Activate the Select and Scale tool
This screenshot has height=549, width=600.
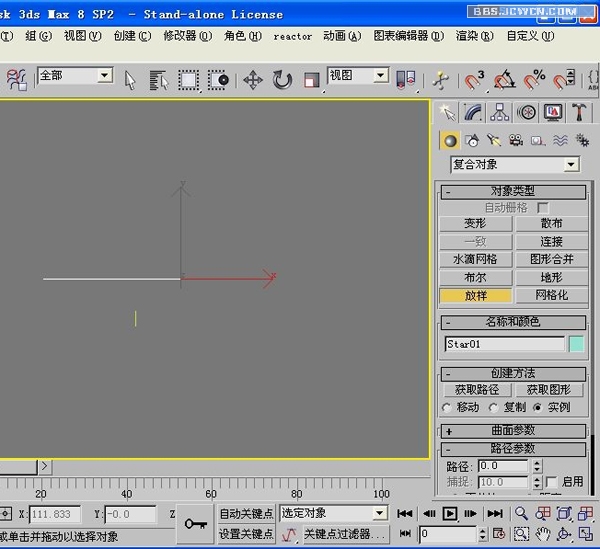pos(311,81)
